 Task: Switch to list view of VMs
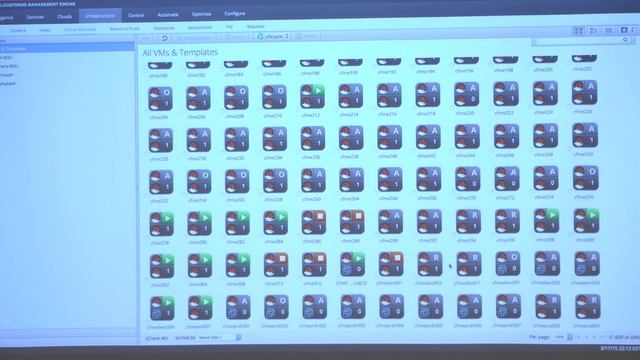pyautogui.click(x=609, y=31)
